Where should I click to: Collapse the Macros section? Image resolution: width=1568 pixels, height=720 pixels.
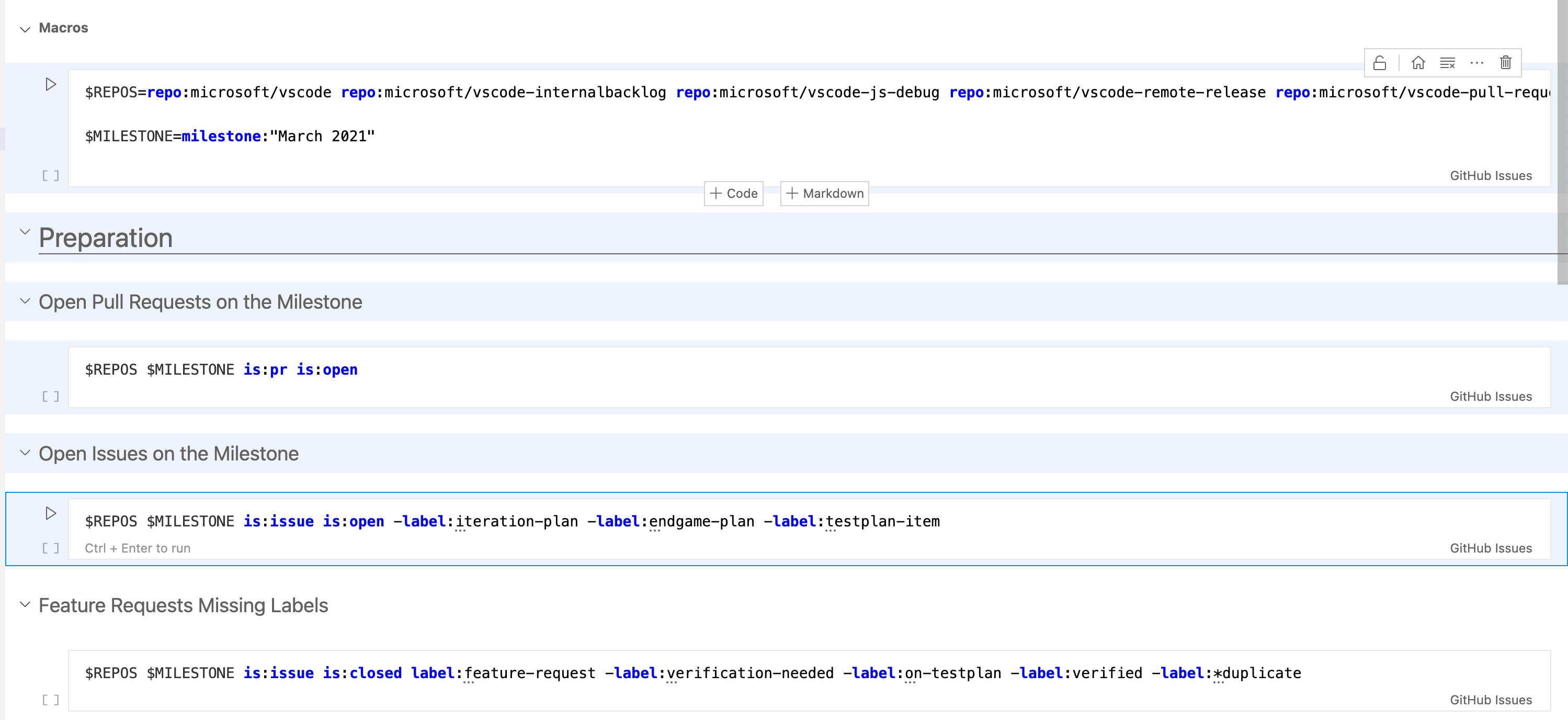pos(25,29)
